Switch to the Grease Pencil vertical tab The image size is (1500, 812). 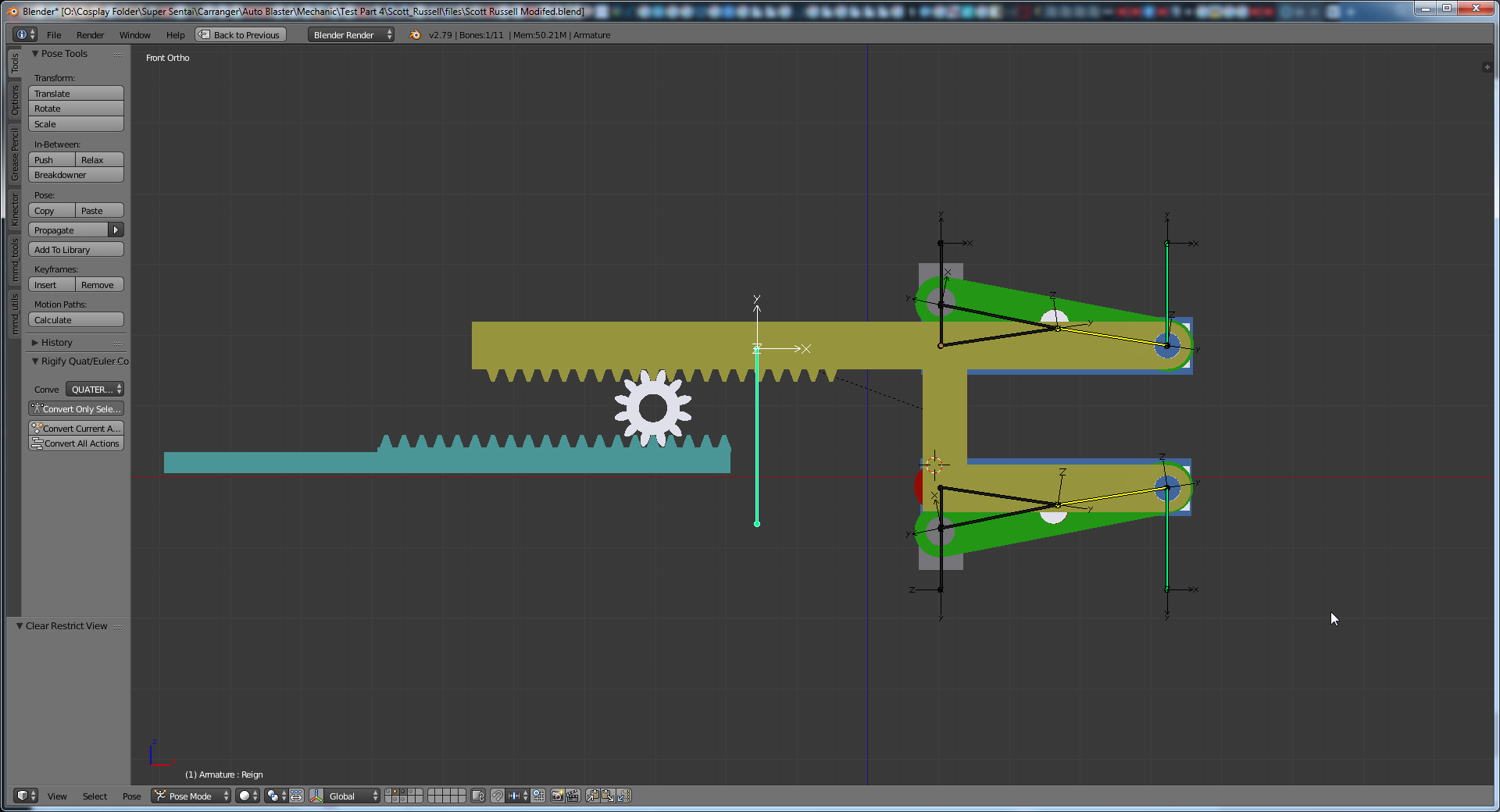(14, 154)
